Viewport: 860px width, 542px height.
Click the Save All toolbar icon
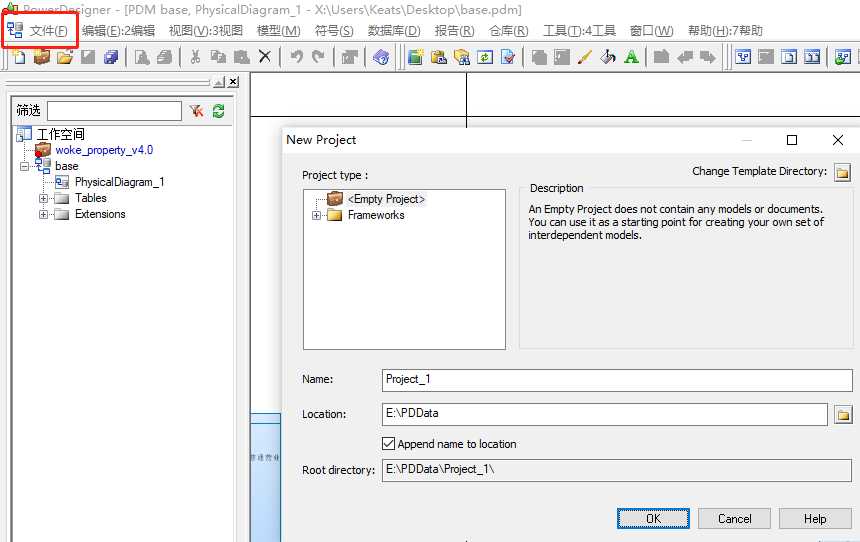(111, 57)
